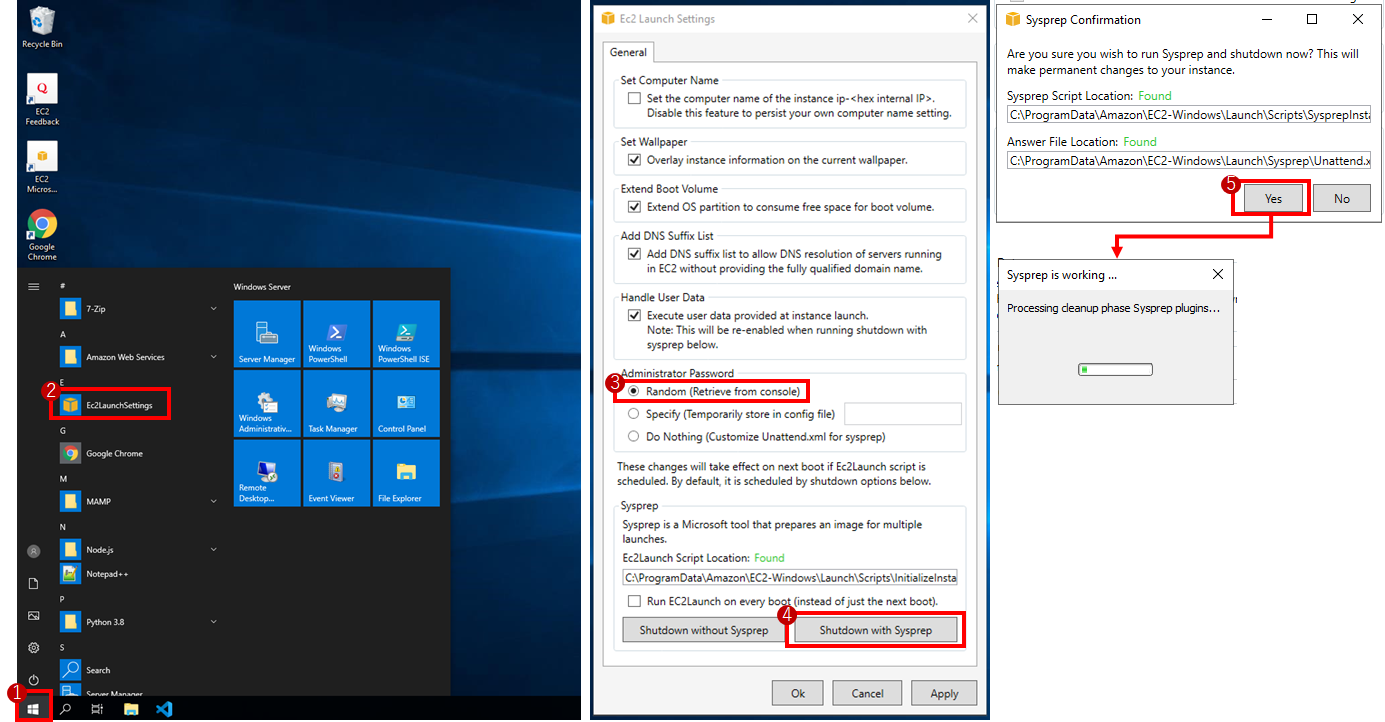Confirm Sysprep with Yes button
The width and height of the screenshot is (1385, 722).
click(x=1273, y=198)
